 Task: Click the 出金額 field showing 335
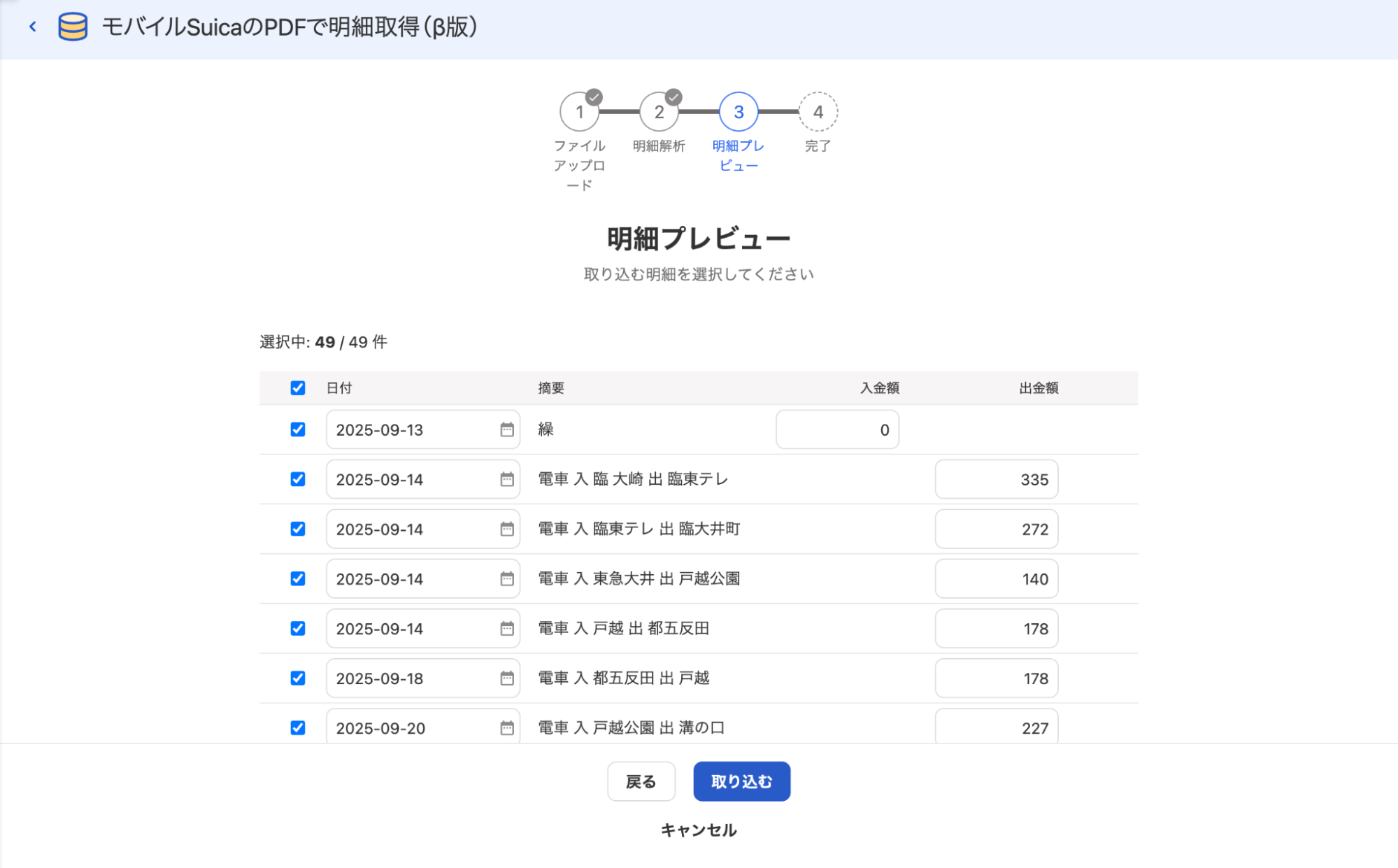coord(997,479)
